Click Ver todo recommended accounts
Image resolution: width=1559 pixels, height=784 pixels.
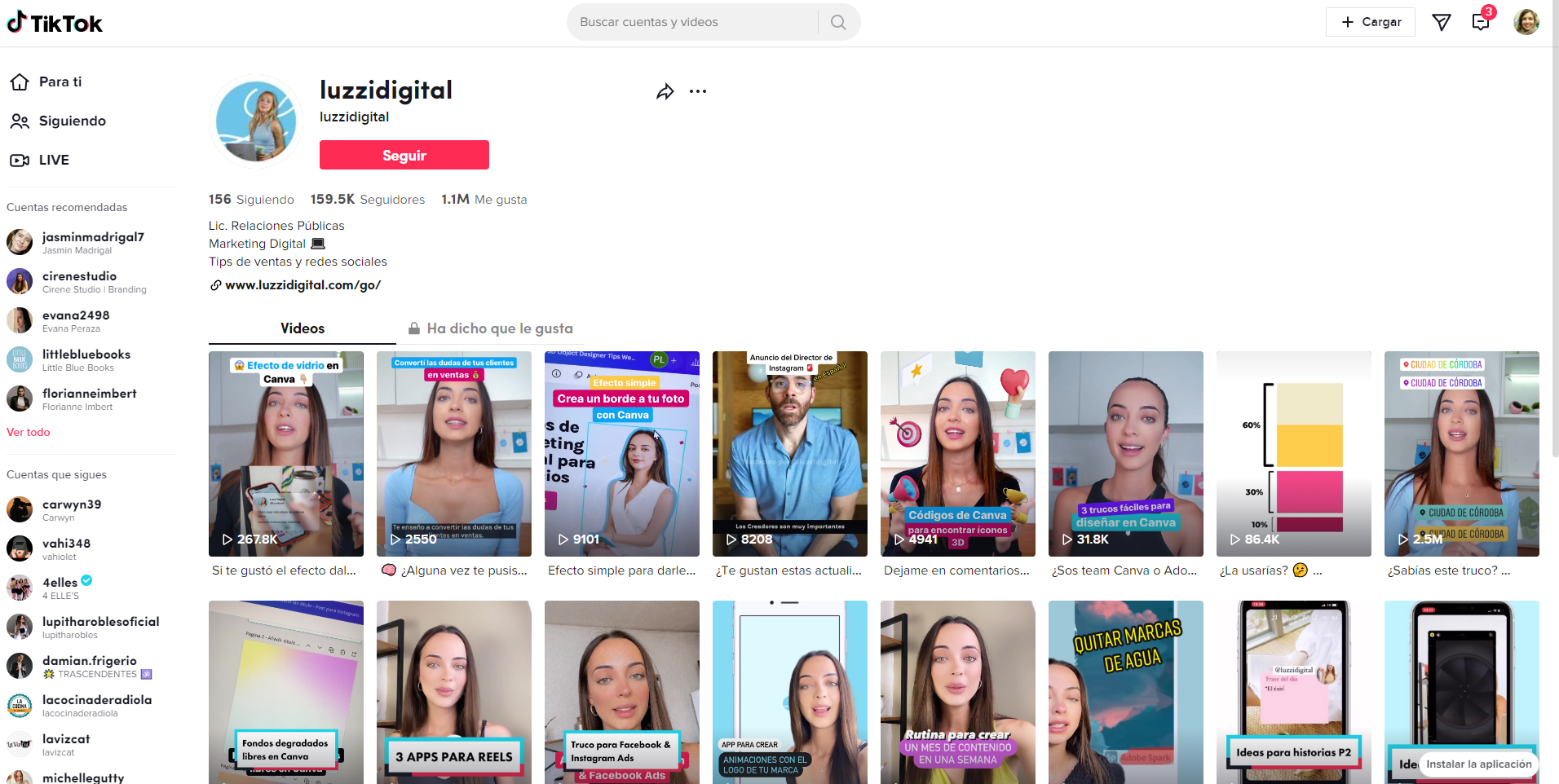(x=29, y=432)
